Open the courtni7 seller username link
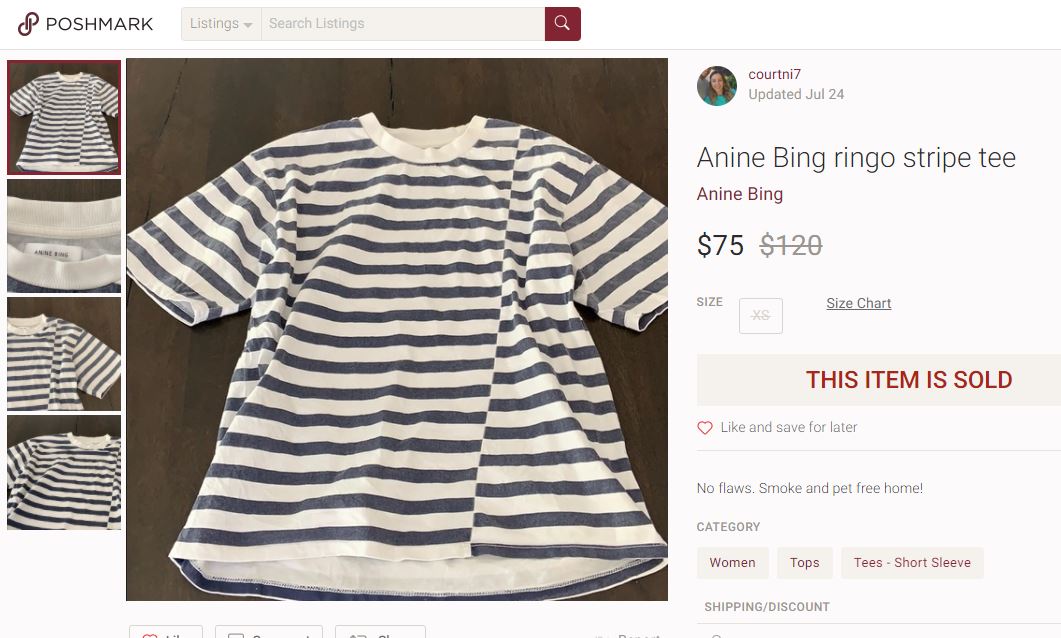Screen dimensions: 1061x638 click(774, 74)
